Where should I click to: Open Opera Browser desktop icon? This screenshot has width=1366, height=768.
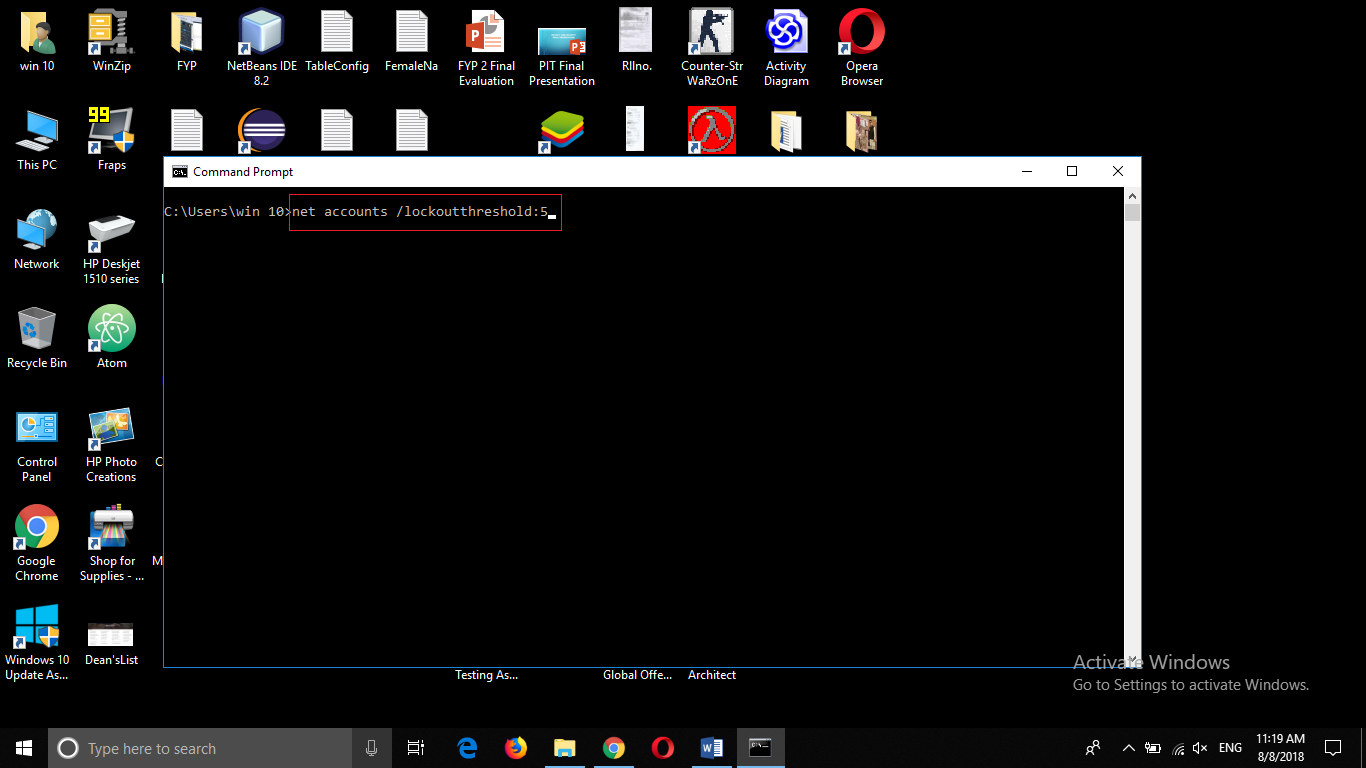861,33
